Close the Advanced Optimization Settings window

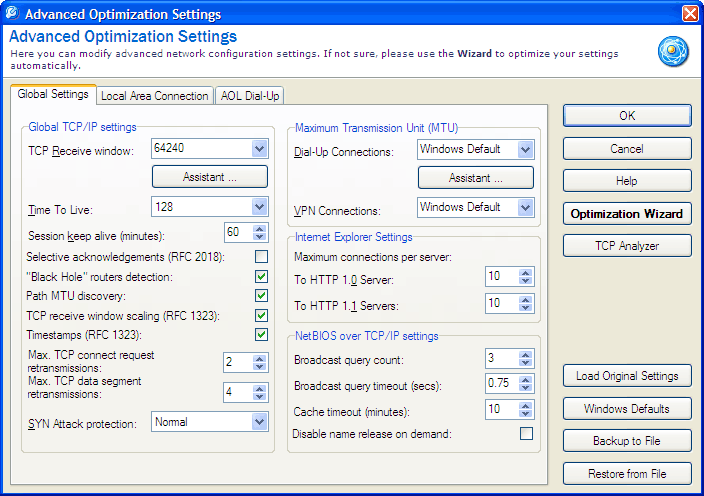[x=690, y=13]
